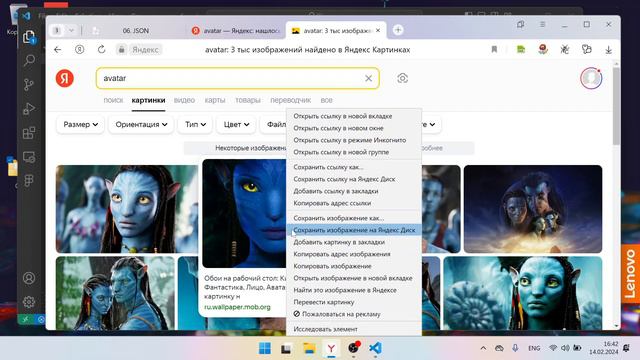Open VS Code Remote Explorer icon
The image size is (640, 360).
pyautogui.click(x=29, y=157)
